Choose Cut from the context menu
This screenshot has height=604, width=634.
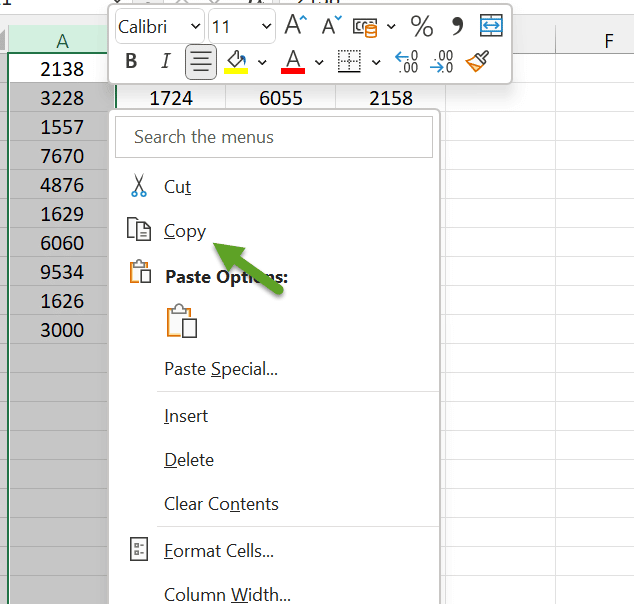[274, 187]
